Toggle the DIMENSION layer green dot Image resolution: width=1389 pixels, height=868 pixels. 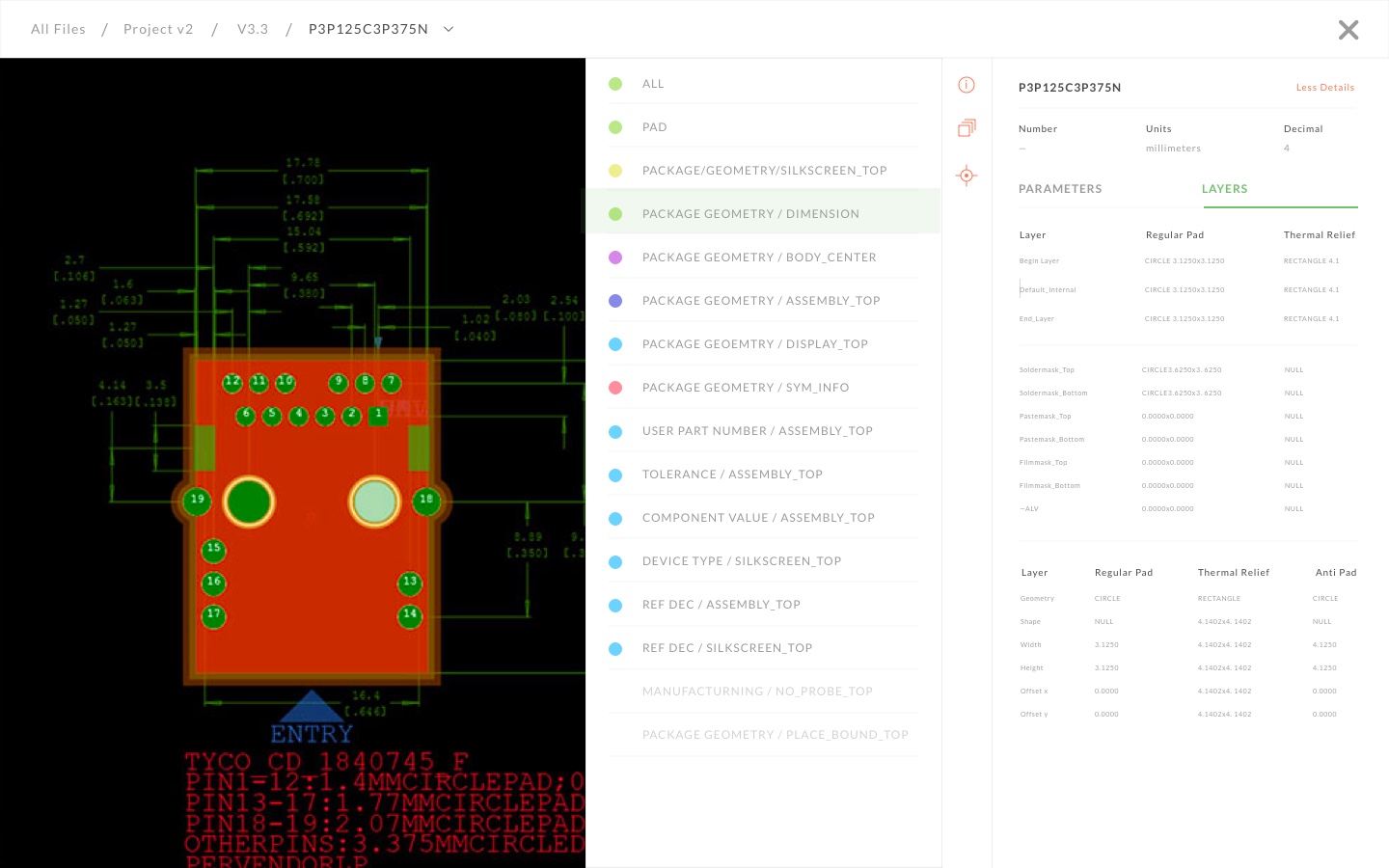[x=615, y=214]
